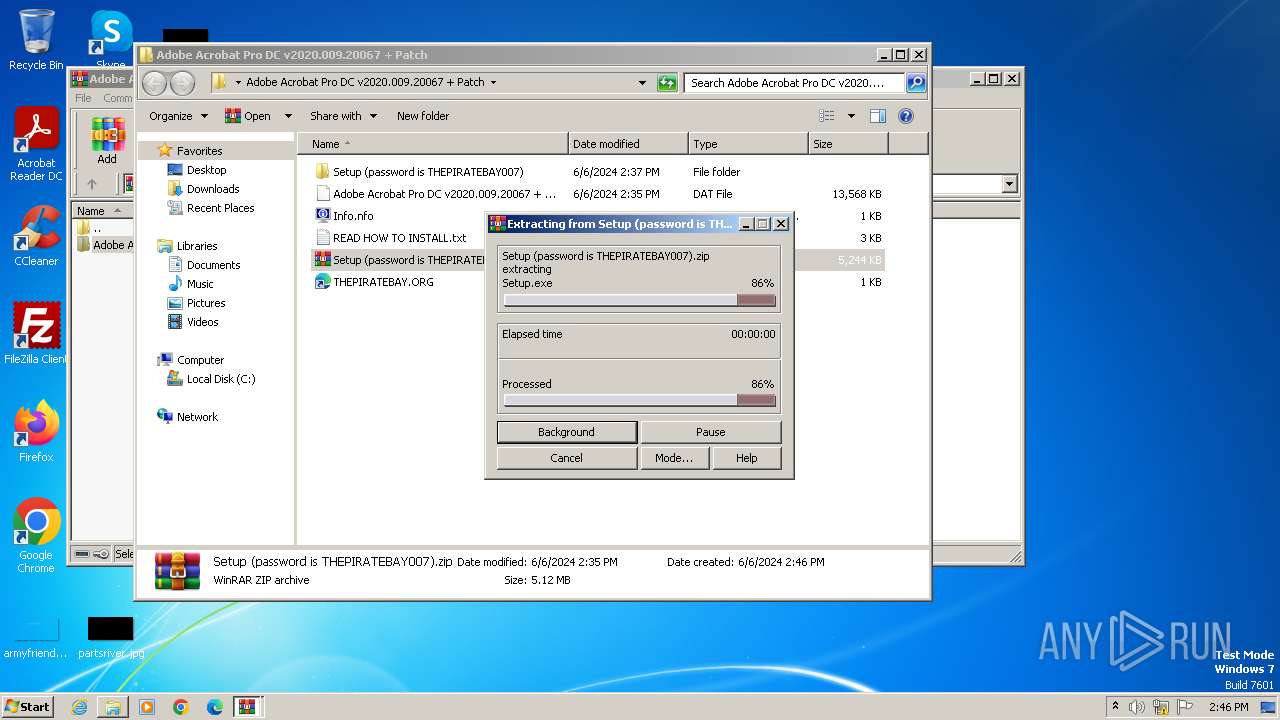The height and width of the screenshot is (720, 1280).
Task: Open the Organize menu
Action: click(178, 116)
